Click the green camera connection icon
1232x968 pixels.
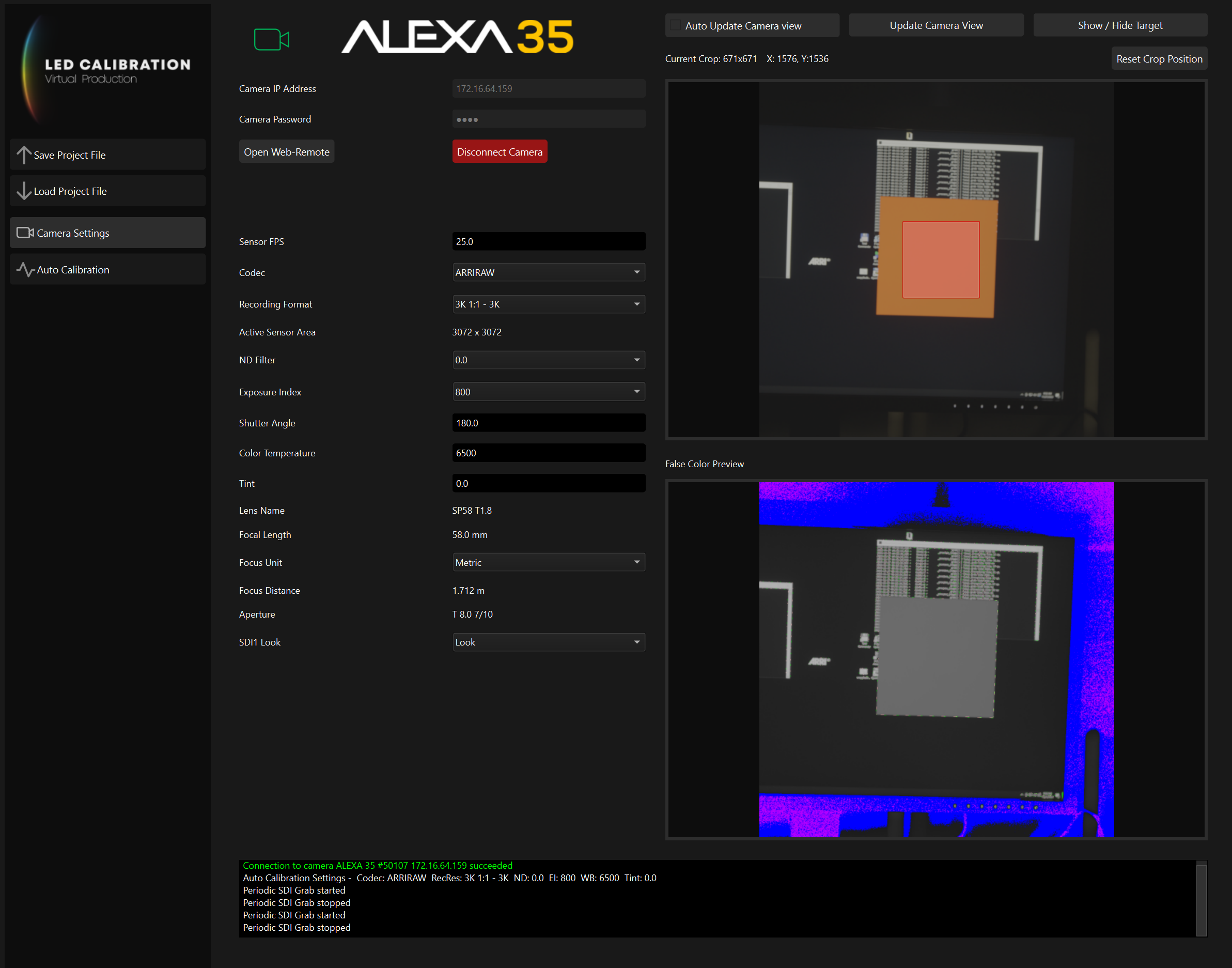click(x=271, y=40)
